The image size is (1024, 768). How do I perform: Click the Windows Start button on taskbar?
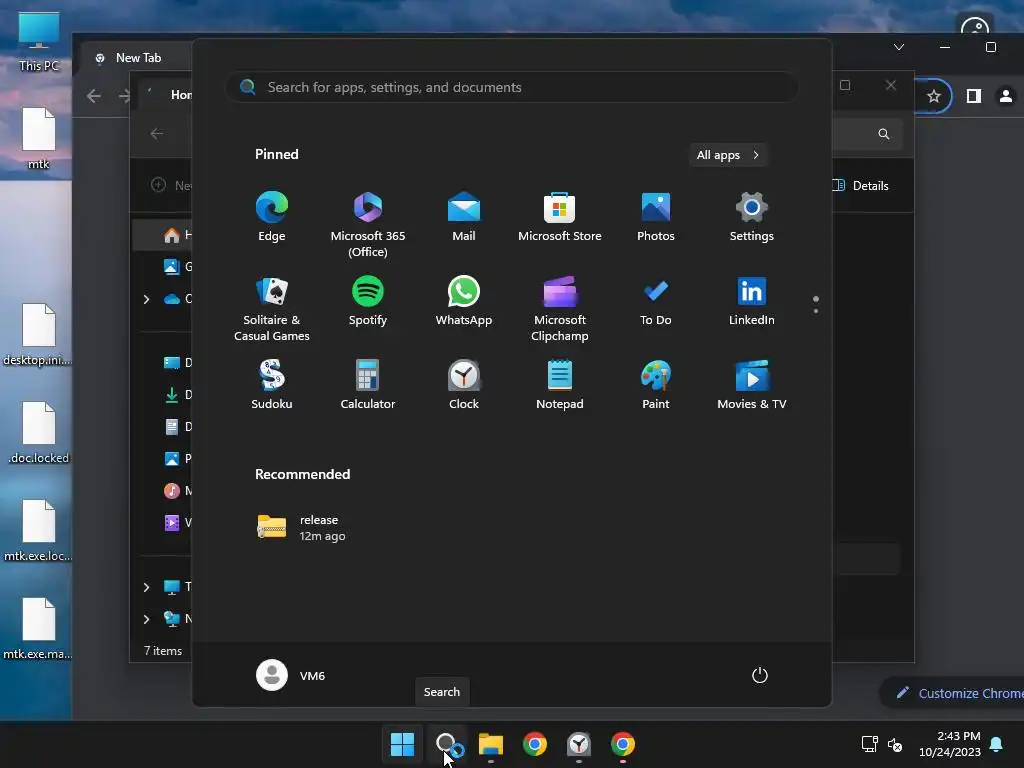coord(402,744)
